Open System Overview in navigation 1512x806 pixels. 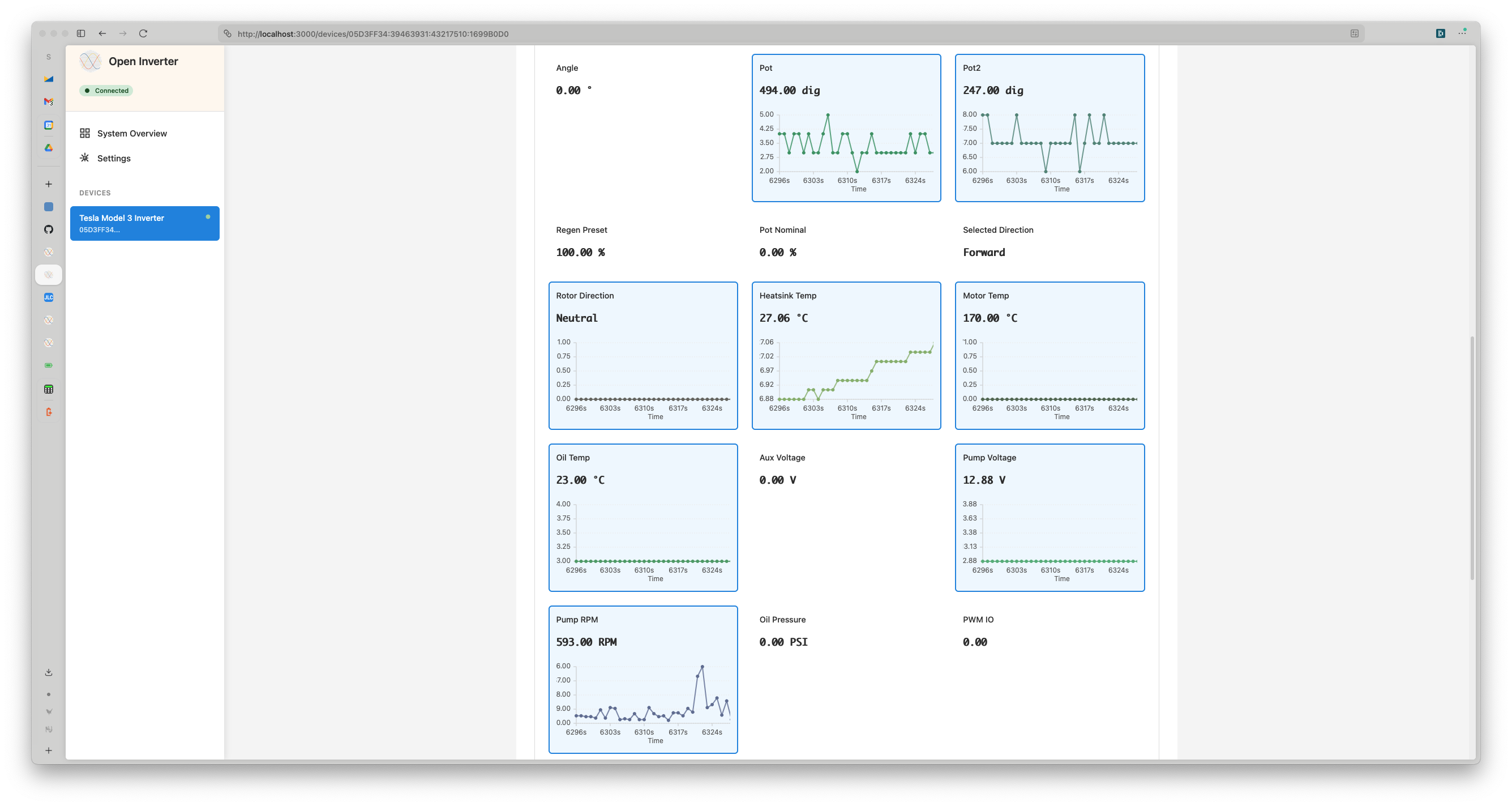[132, 133]
